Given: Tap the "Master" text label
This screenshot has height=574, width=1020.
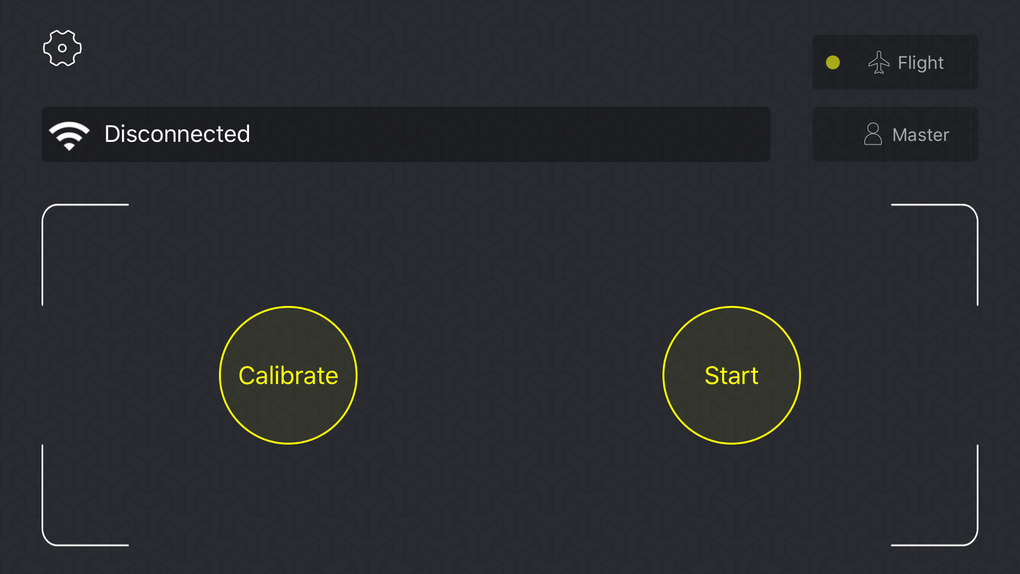Looking at the screenshot, I should (x=920, y=135).
